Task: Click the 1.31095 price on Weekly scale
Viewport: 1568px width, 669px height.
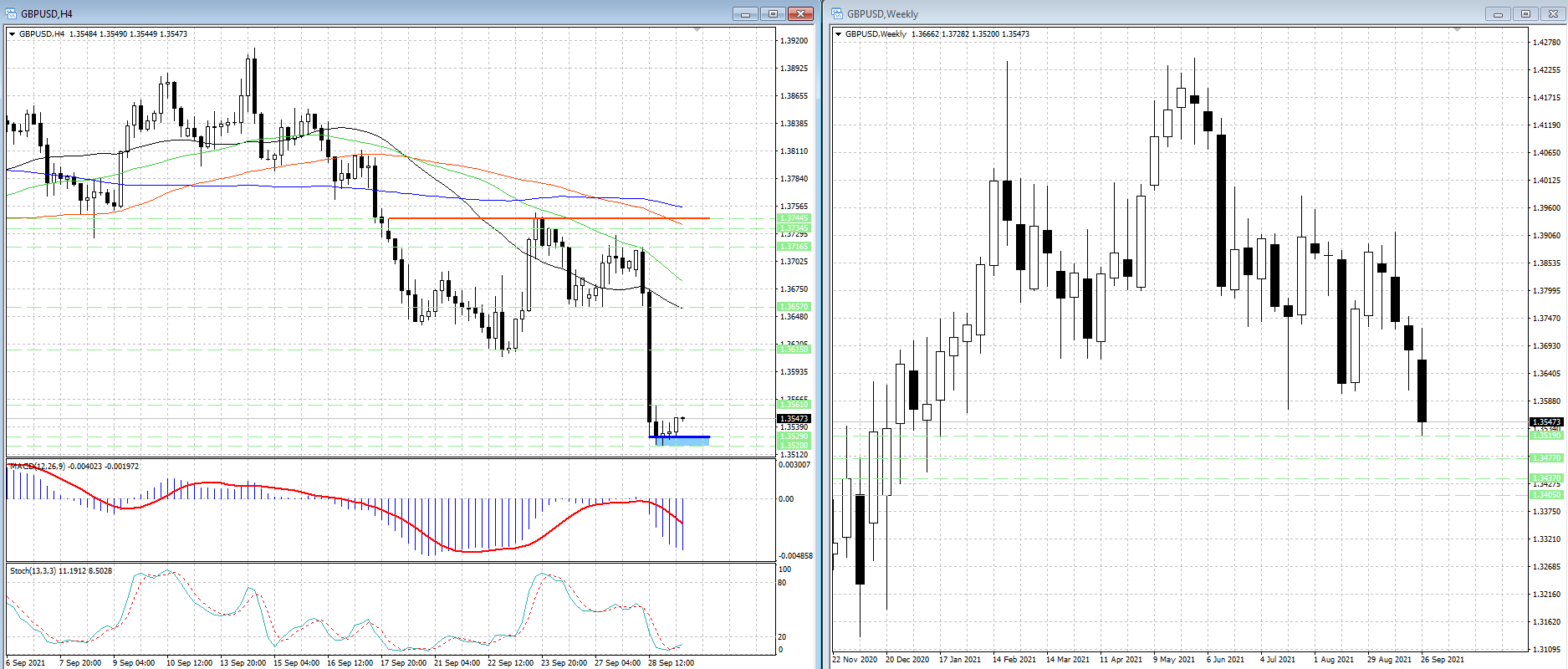Action: coord(1546,649)
